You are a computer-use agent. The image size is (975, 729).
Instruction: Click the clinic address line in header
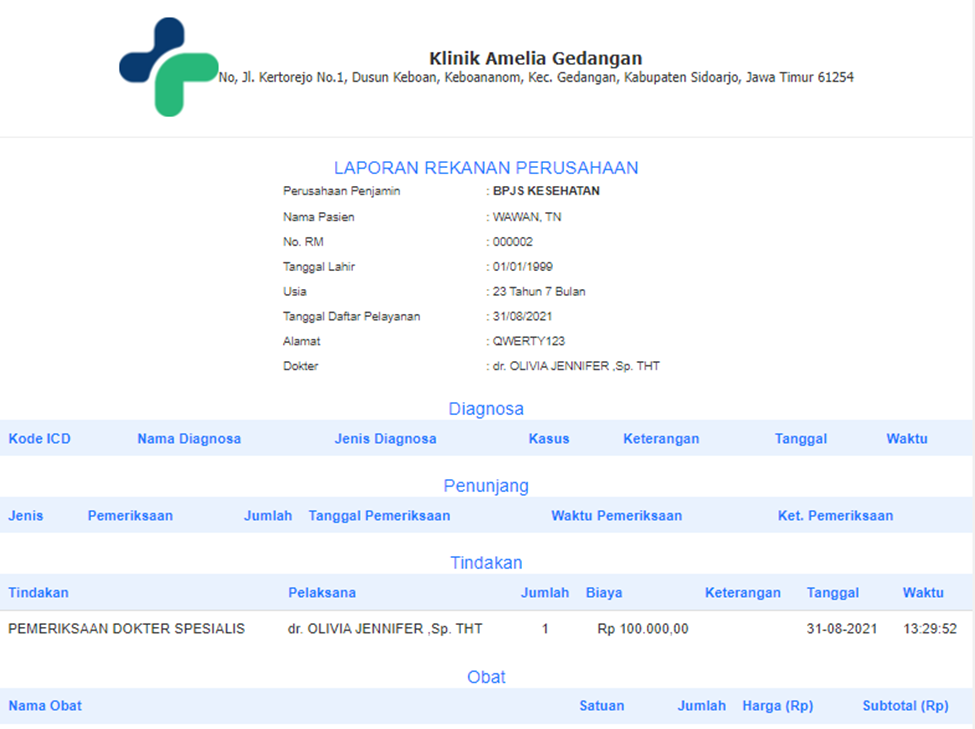click(536, 77)
